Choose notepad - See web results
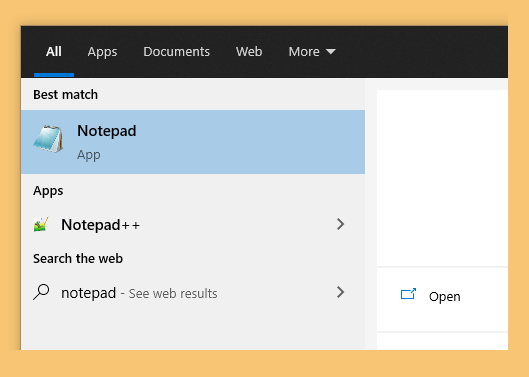This screenshot has height=377, width=529. (193, 293)
